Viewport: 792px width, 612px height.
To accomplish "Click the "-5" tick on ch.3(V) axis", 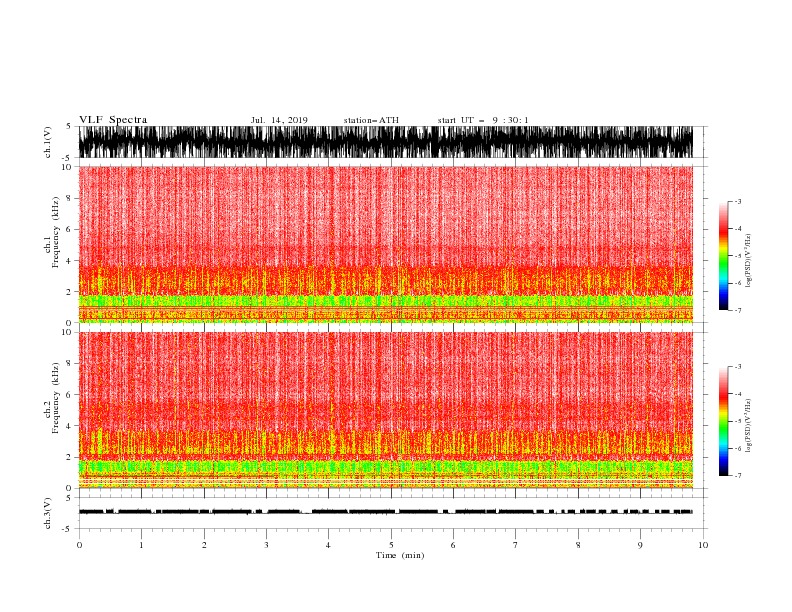I will [67, 529].
